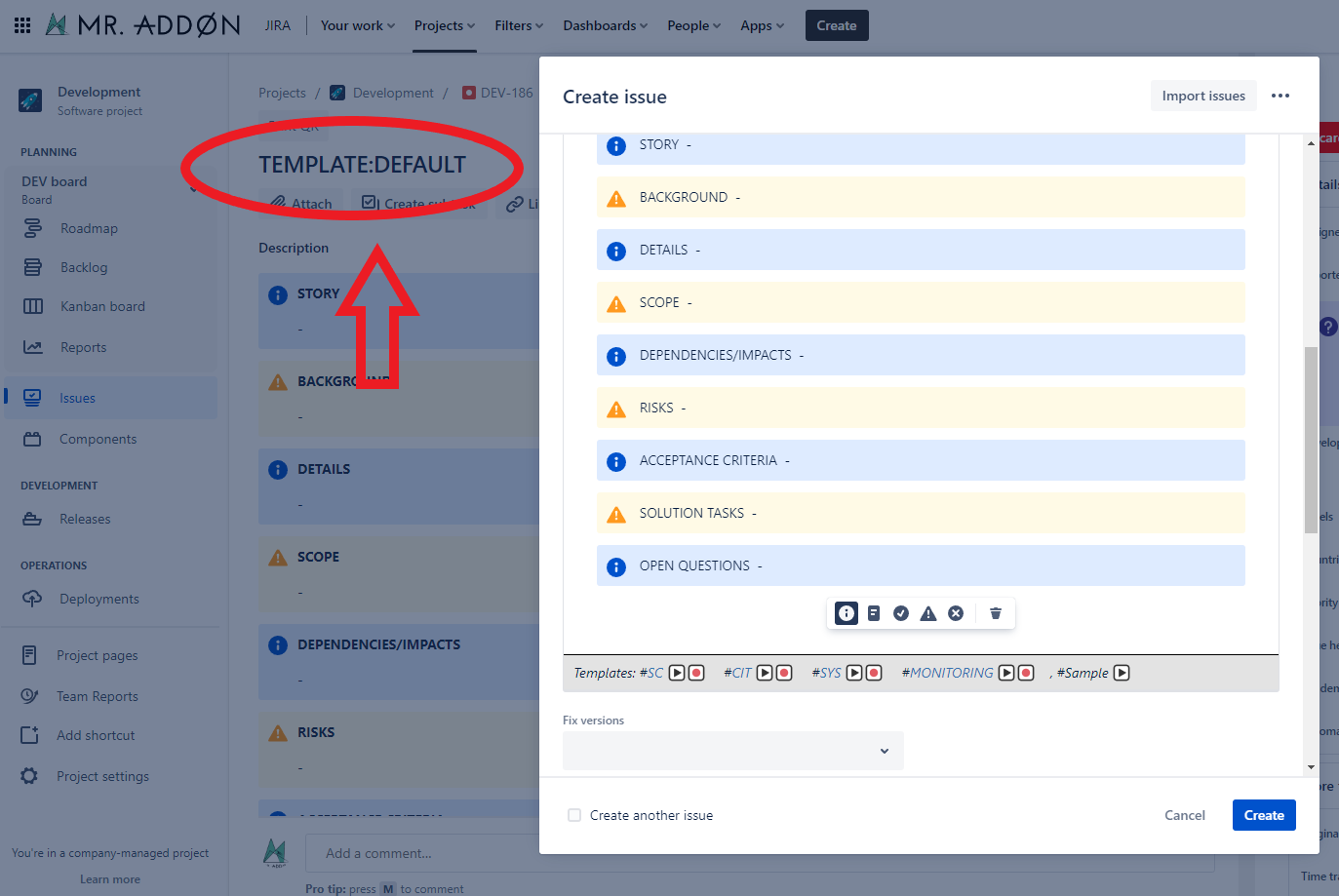The height and width of the screenshot is (896, 1339).
Task: Click the blue Create button in dialog
Action: 1264,815
